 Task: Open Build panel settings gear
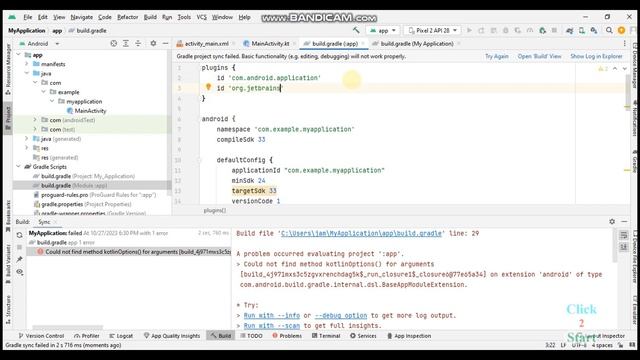click(612, 221)
